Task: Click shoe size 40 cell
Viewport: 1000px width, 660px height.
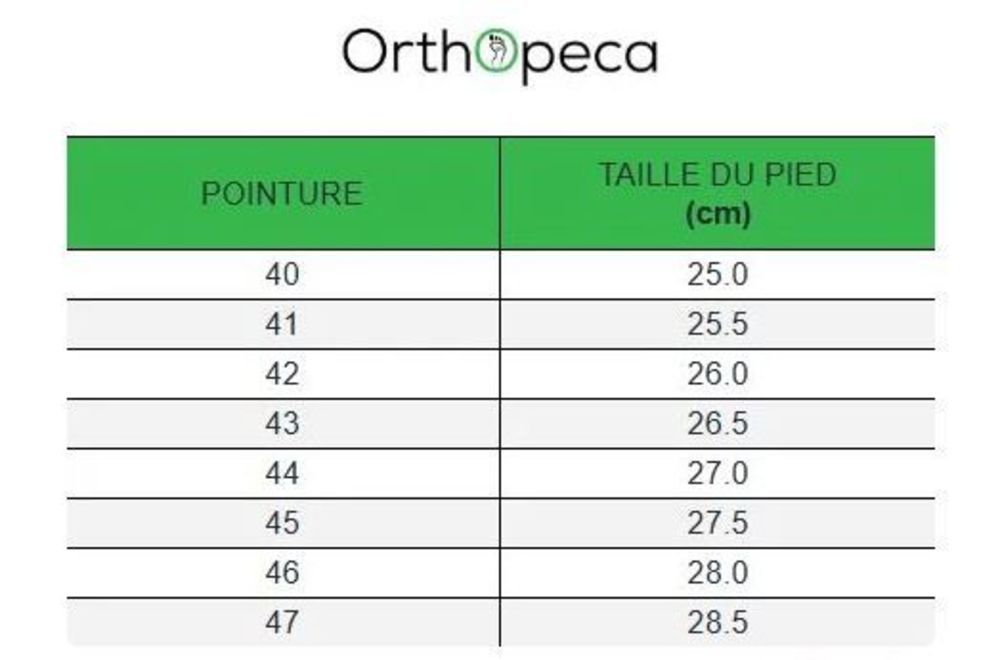Action: [x=283, y=274]
